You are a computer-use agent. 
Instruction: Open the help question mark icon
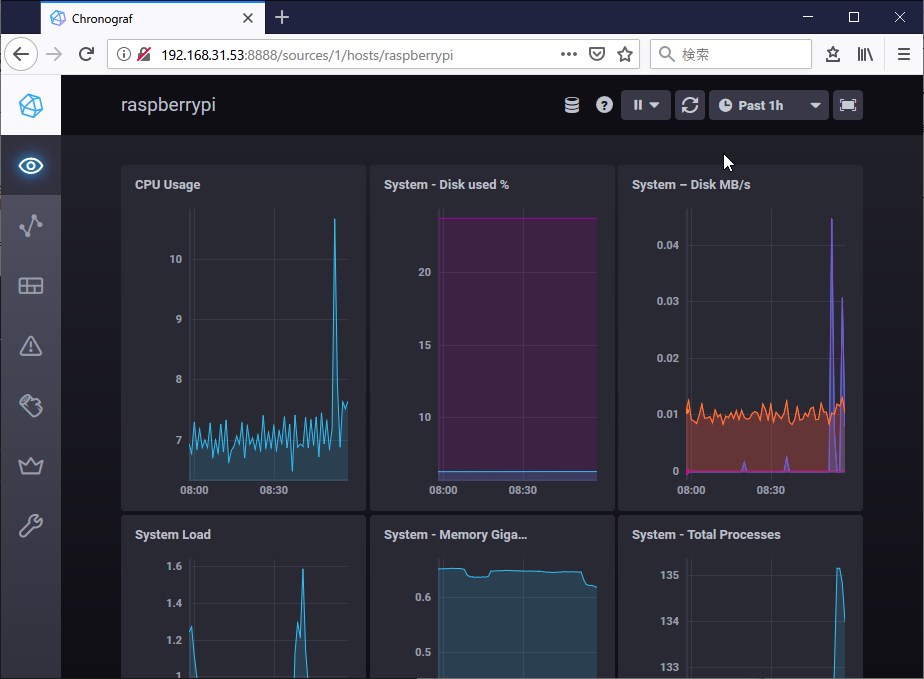[x=604, y=105]
